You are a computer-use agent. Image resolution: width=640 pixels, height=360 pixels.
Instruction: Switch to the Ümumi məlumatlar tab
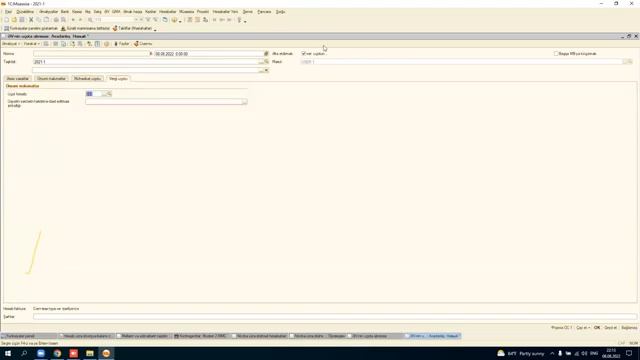(x=51, y=78)
